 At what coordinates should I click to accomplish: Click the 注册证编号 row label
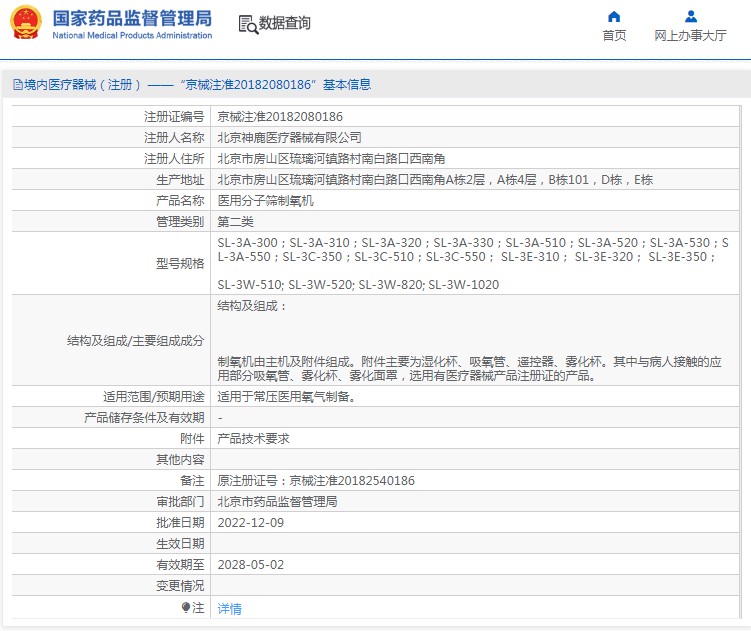[174, 116]
